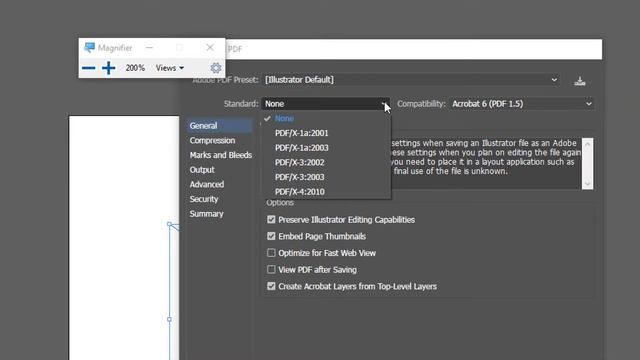Click the description scrollbar down arrow
Image resolution: width=640 pixels, height=360 pixels.
click(588, 184)
